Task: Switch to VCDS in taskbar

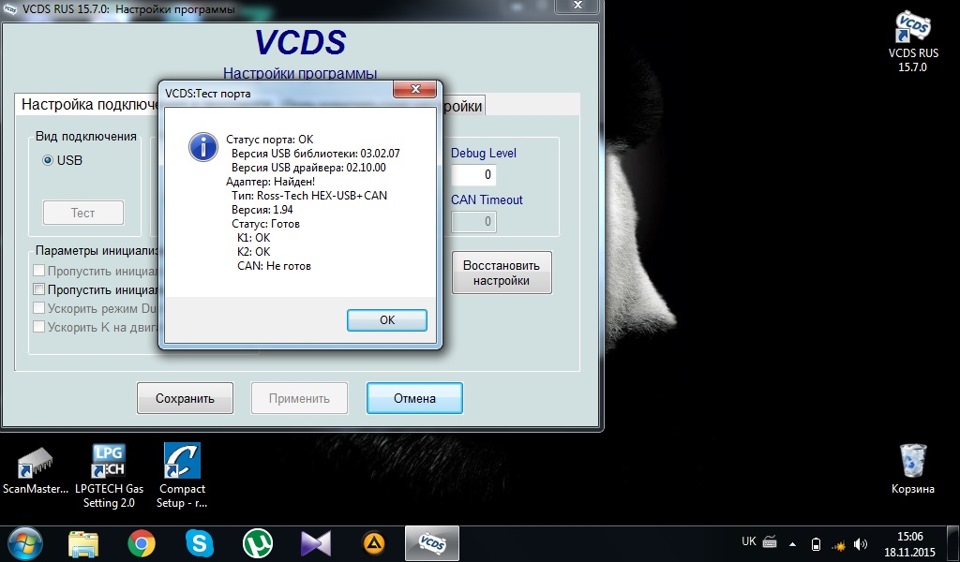Action: 432,544
